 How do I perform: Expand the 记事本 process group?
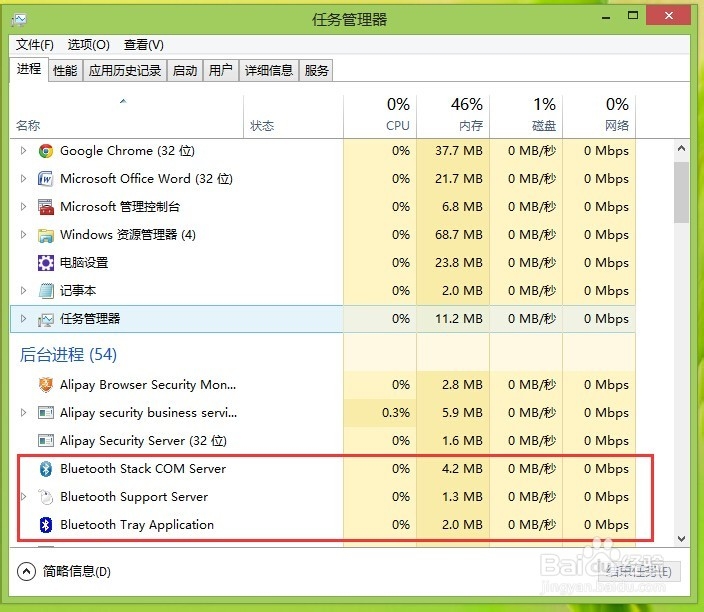[x=23, y=291]
